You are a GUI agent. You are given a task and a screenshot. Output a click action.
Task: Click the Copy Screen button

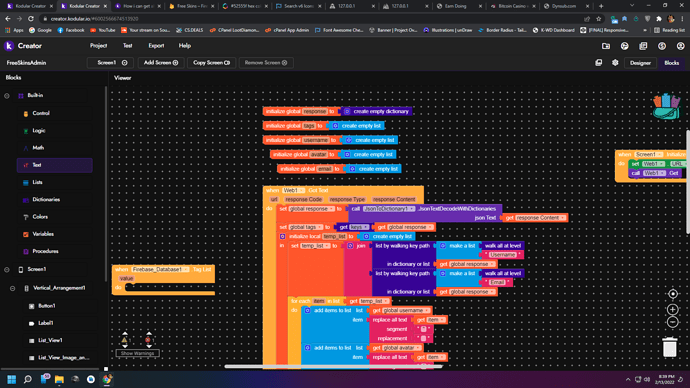tap(211, 62)
